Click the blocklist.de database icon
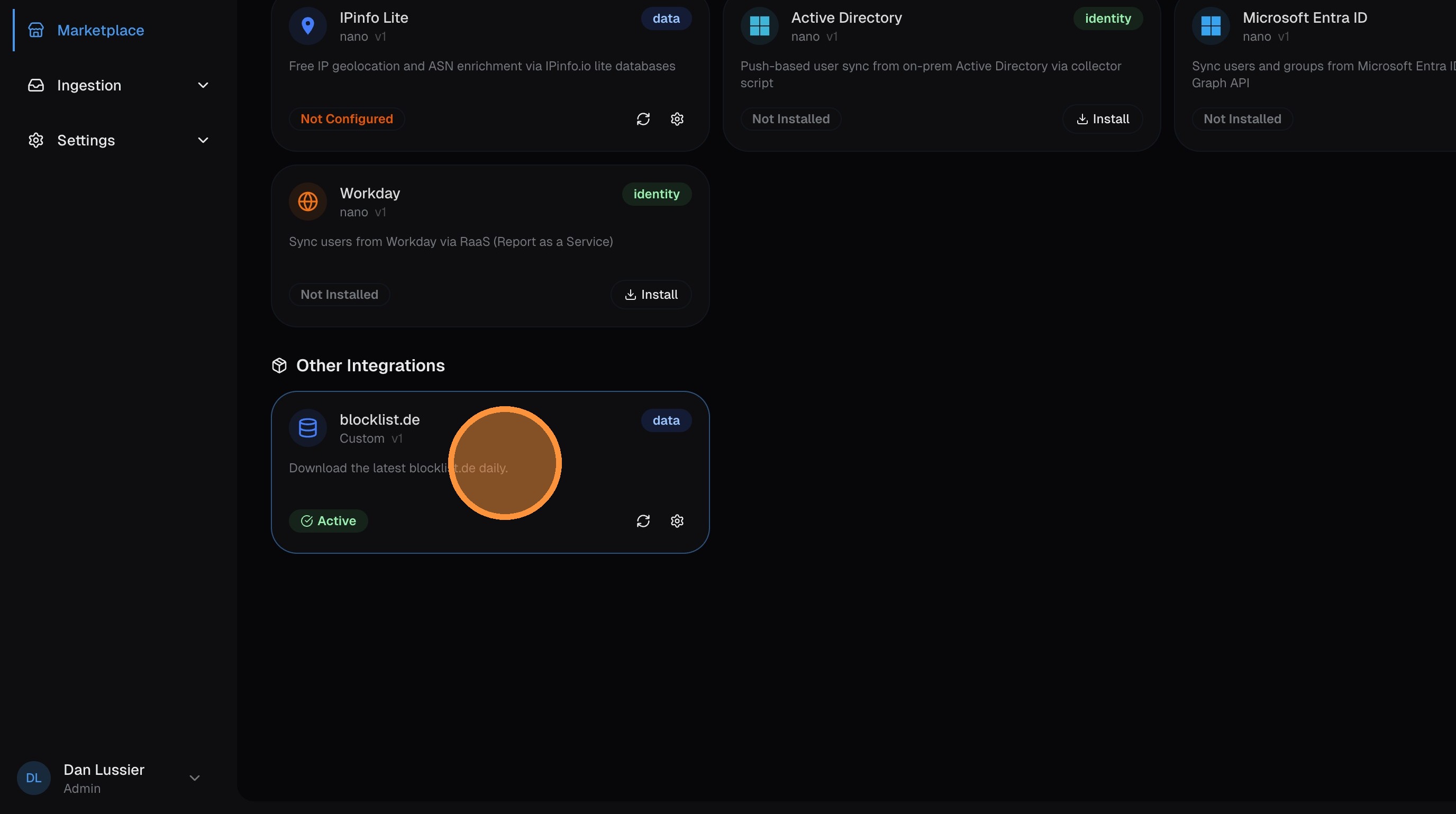This screenshot has height=814, width=1456. 307,427
